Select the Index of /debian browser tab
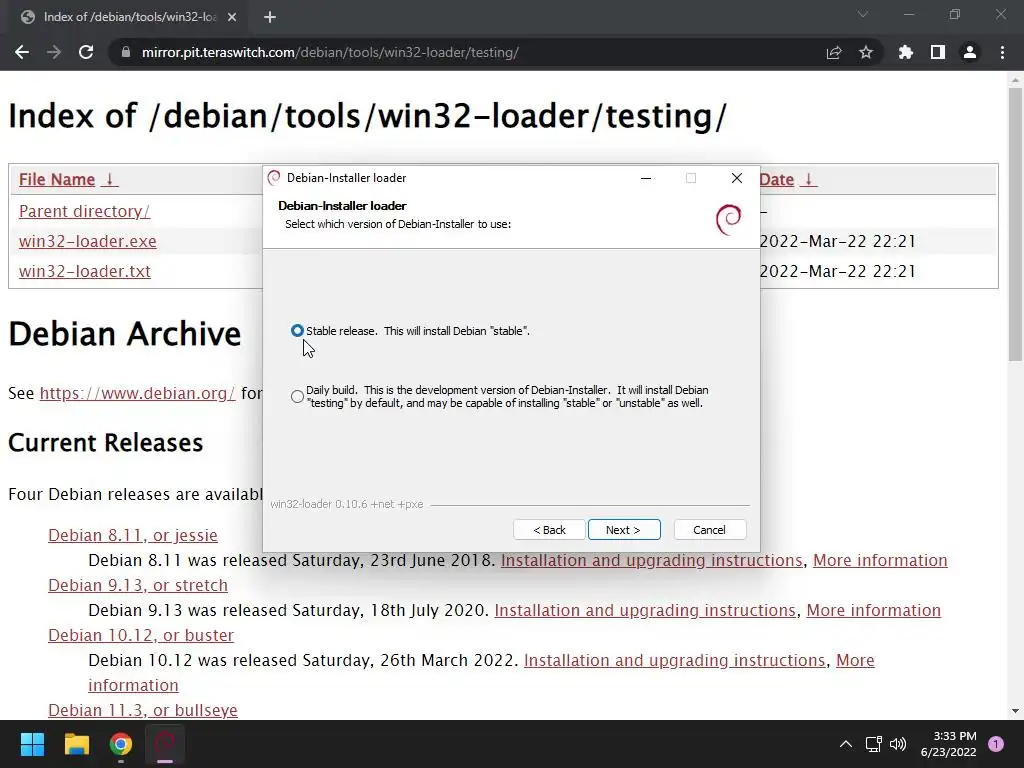 tap(129, 17)
